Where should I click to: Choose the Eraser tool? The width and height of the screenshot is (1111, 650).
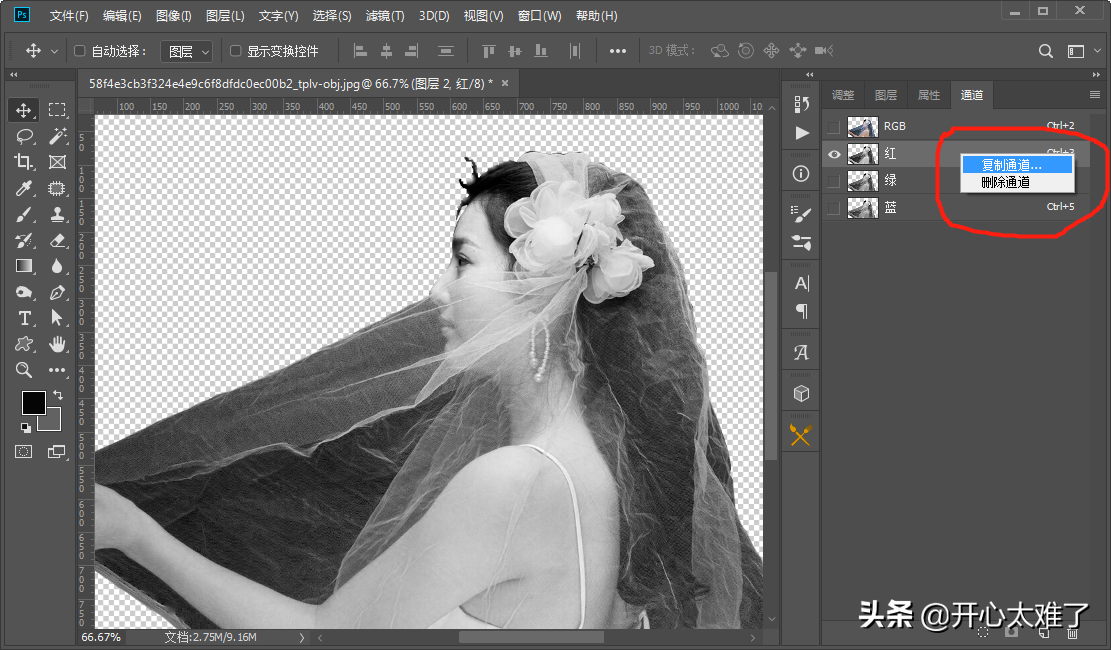(x=57, y=240)
